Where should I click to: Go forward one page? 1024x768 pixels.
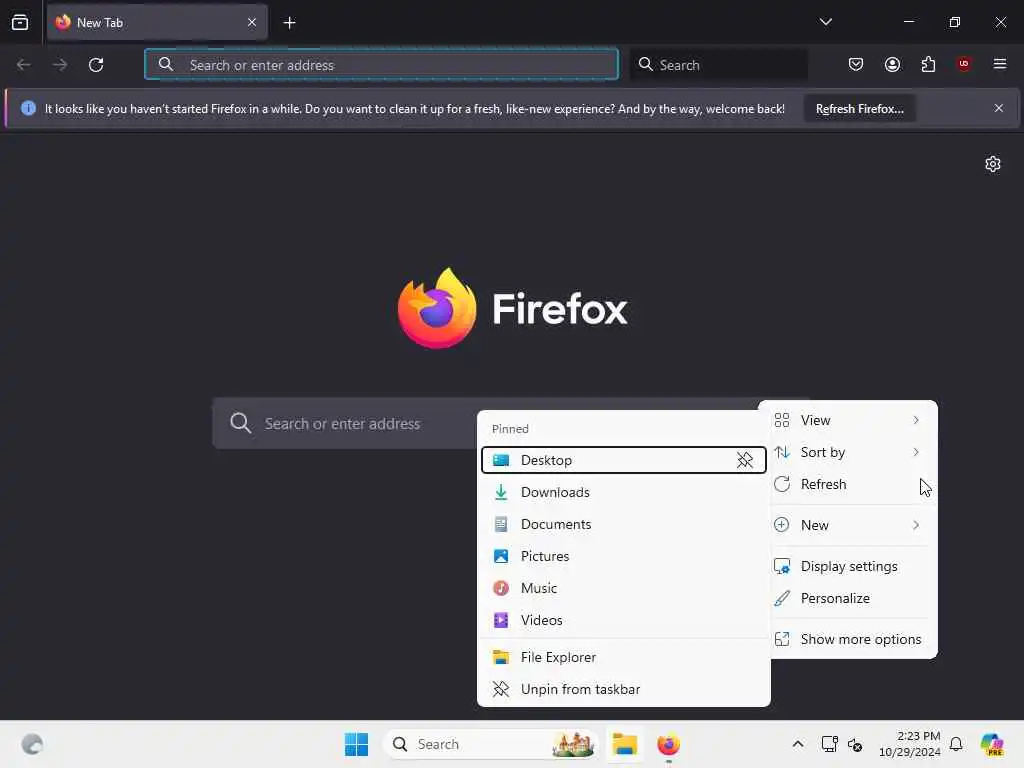pos(59,65)
